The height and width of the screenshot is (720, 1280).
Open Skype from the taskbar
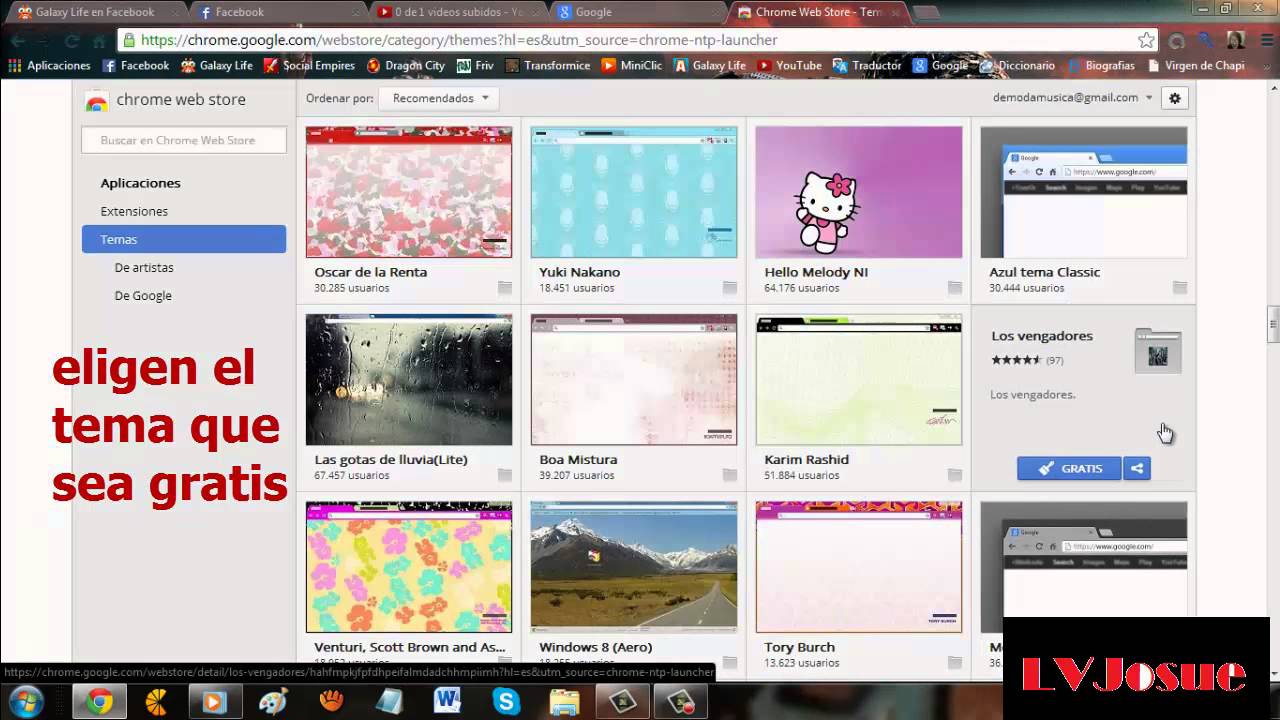click(x=506, y=702)
